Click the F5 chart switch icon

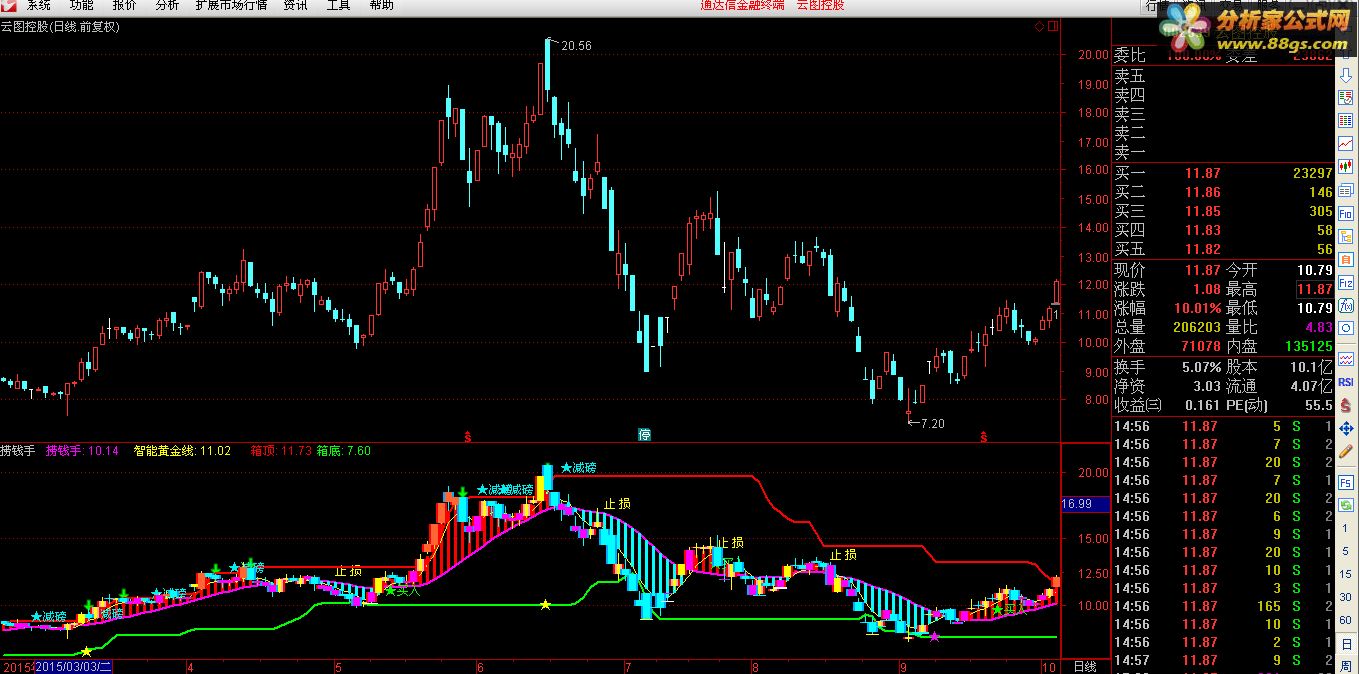1346,481
